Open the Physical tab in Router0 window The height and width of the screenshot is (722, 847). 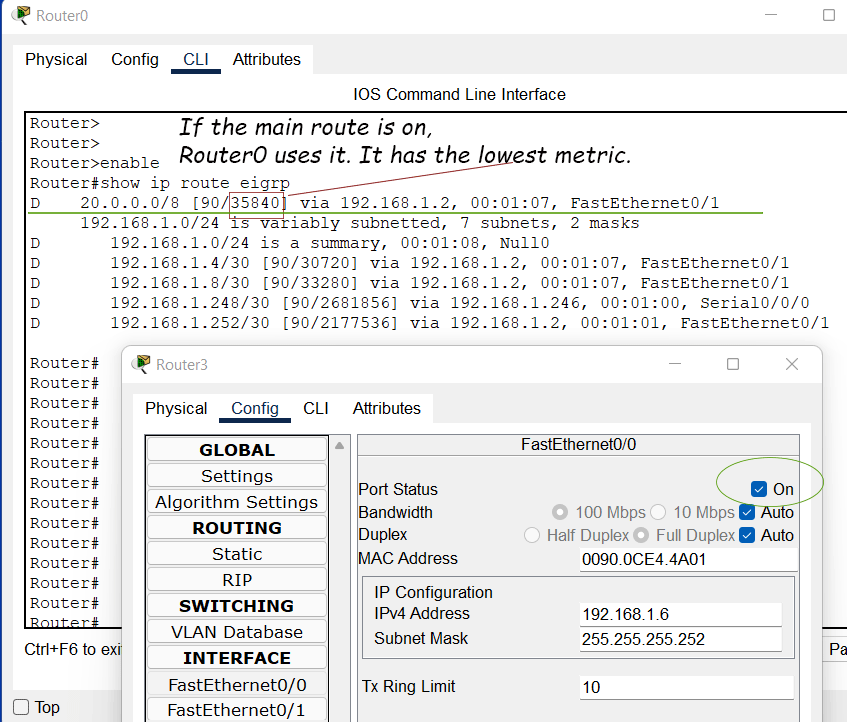click(56, 59)
